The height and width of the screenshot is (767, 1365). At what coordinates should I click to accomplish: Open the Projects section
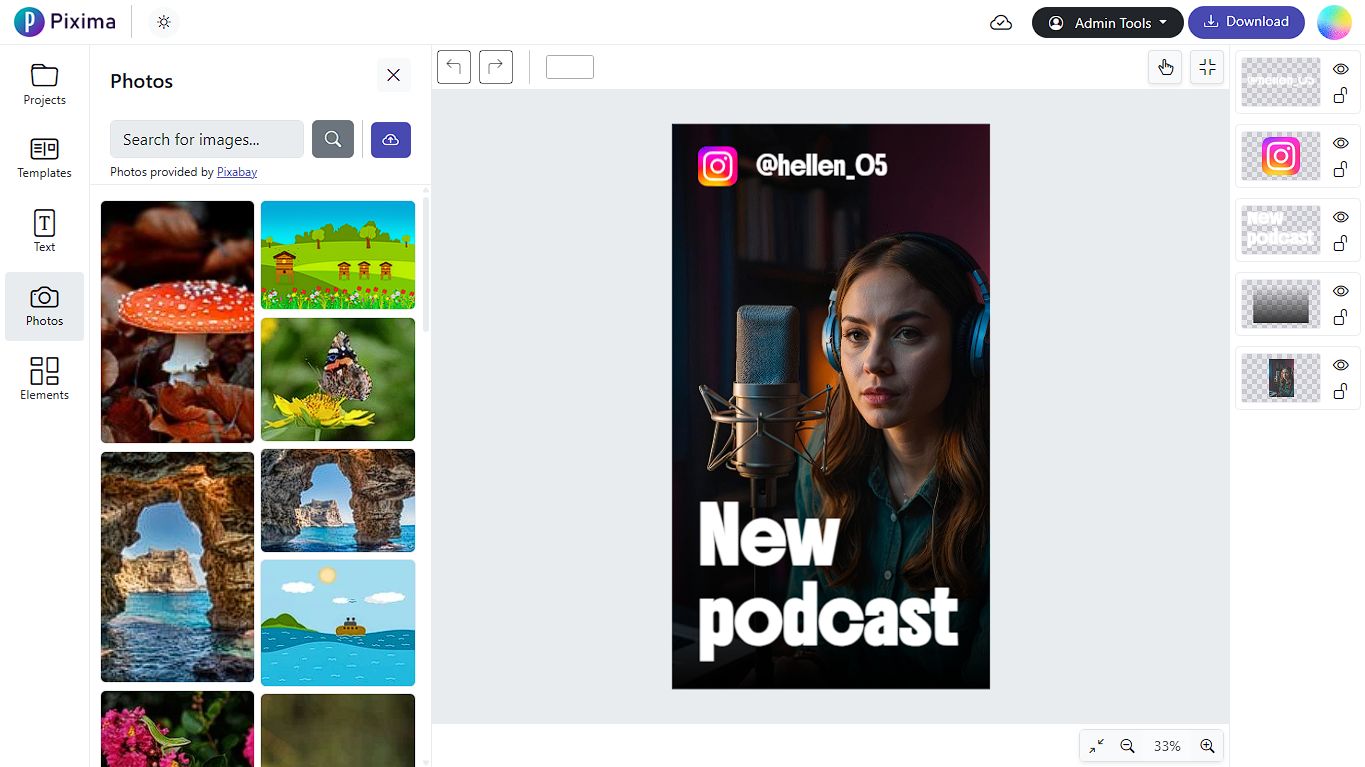click(45, 84)
